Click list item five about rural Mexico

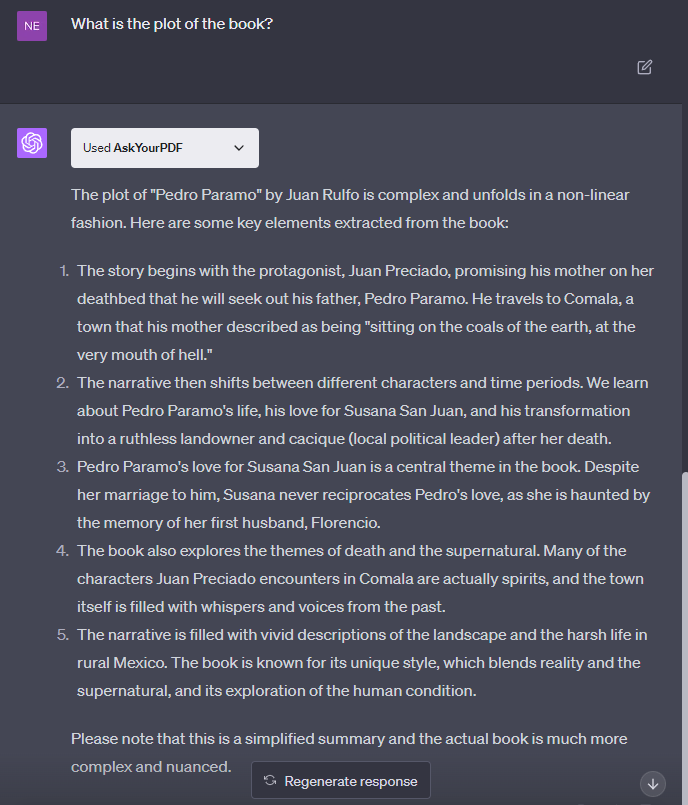(x=365, y=662)
